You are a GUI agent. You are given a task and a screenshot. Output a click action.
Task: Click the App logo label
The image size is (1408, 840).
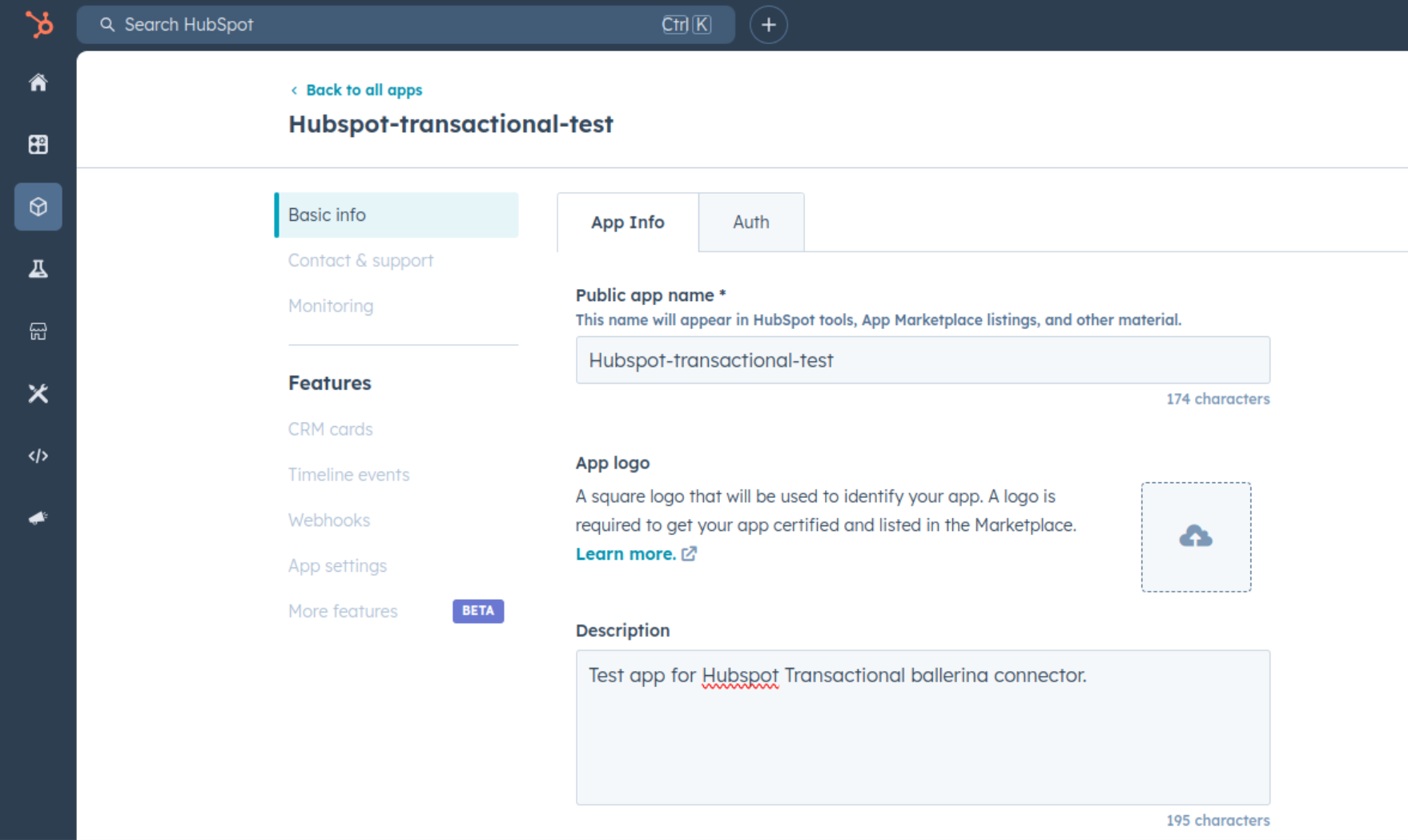click(613, 463)
